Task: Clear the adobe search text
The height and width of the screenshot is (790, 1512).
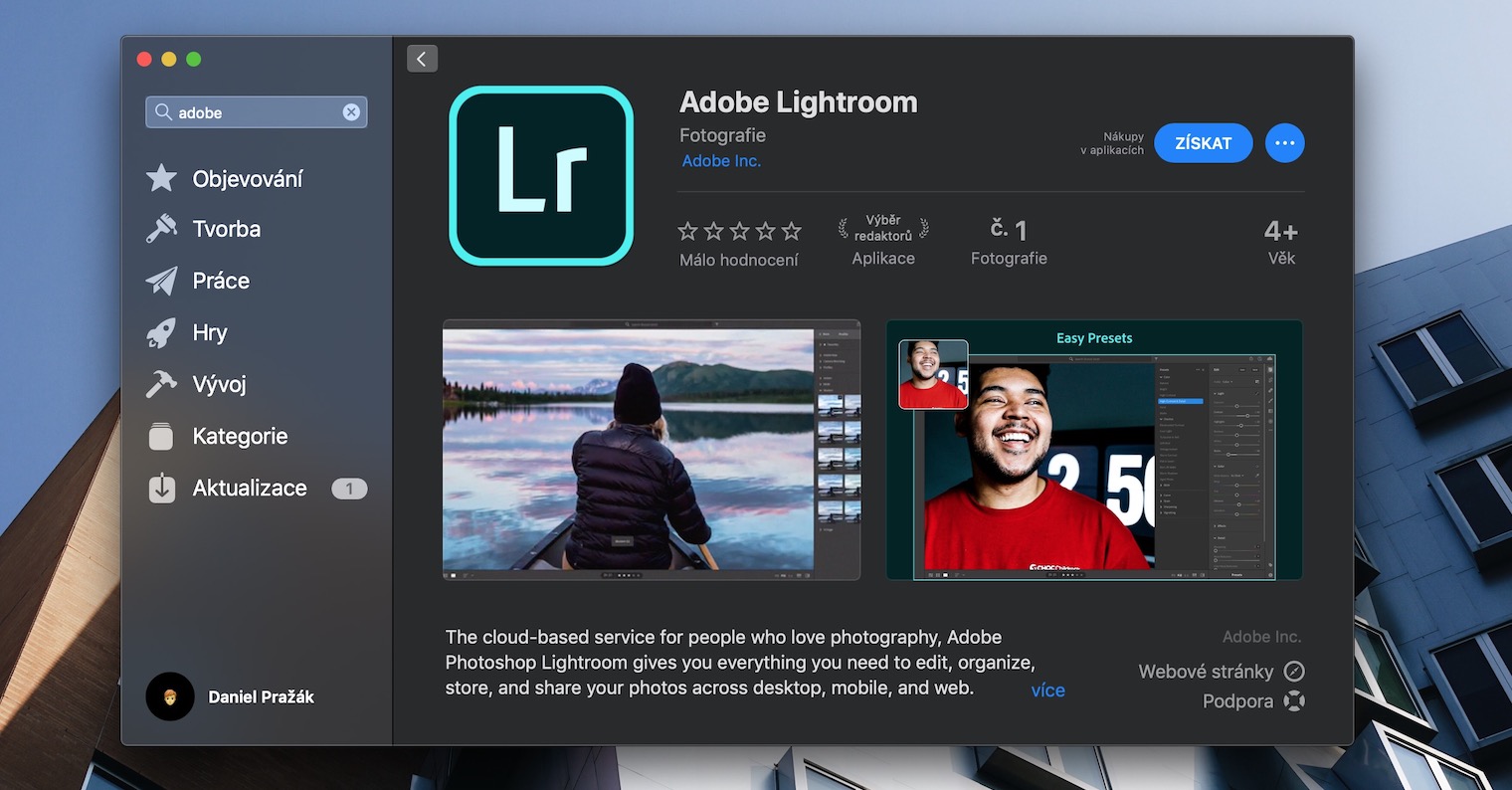Action: tap(351, 112)
